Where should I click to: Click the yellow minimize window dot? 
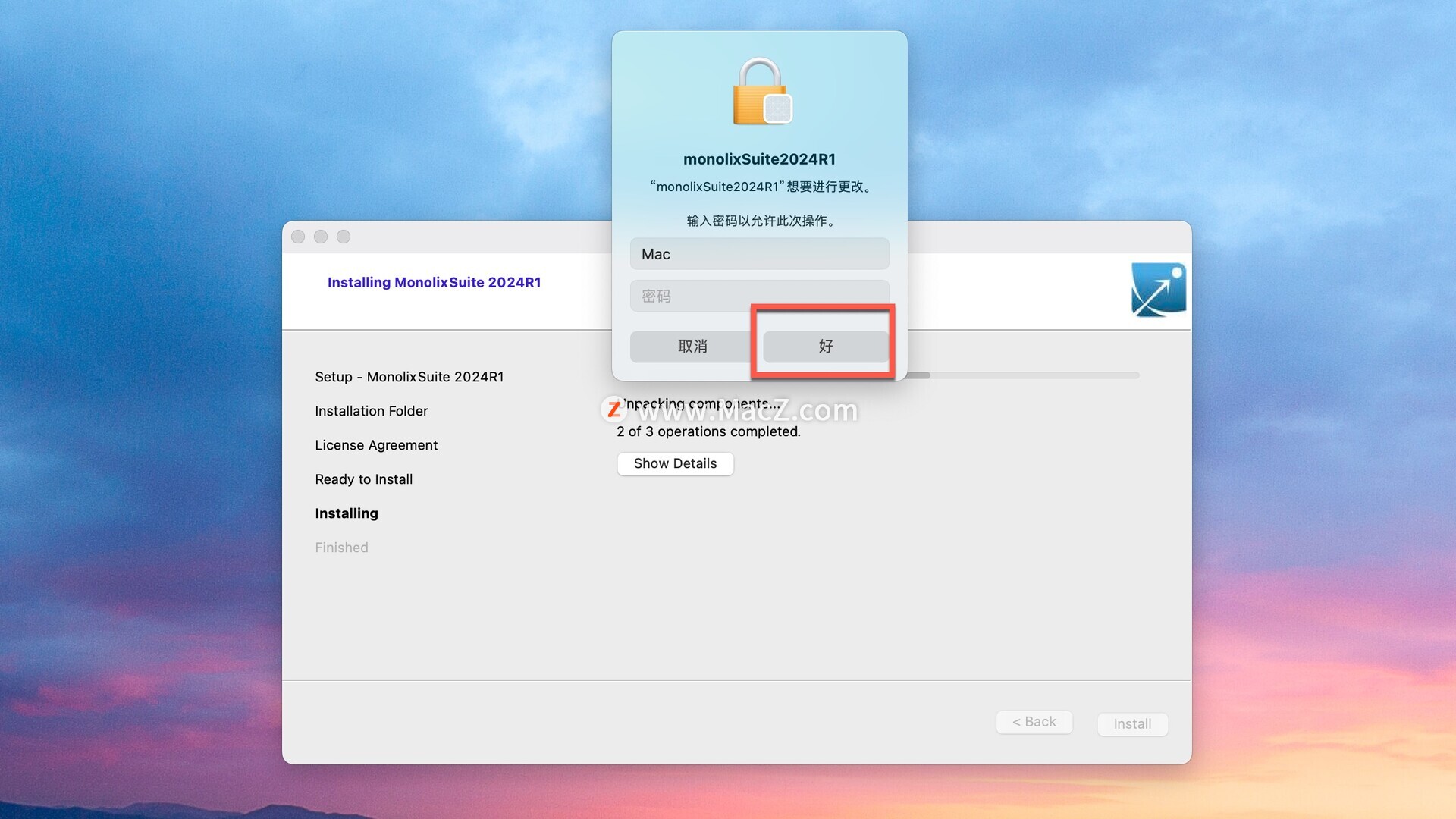(x=321, y=237)
